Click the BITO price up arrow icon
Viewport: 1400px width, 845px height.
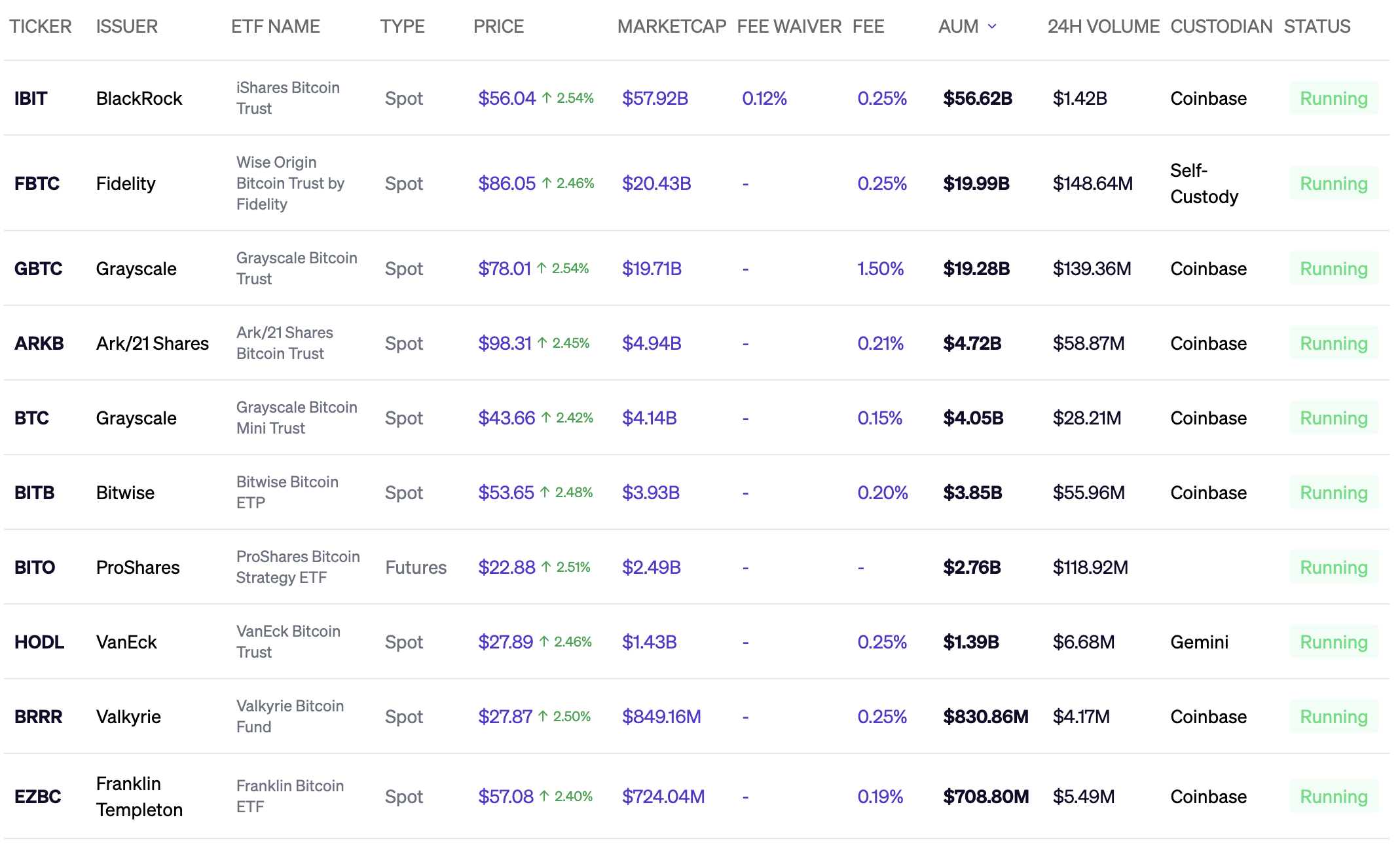coord(546,567)
